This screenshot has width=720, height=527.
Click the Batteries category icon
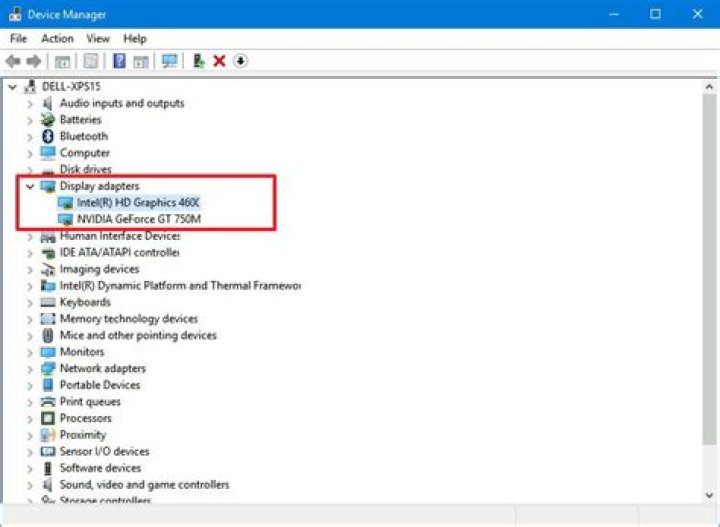[x=48, y=120]
